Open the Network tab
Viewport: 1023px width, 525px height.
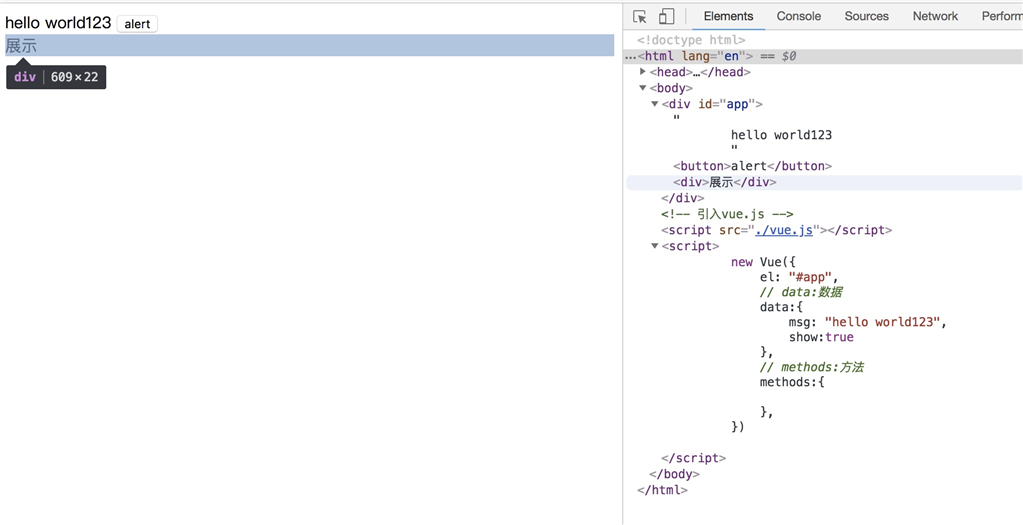[935, 16]
